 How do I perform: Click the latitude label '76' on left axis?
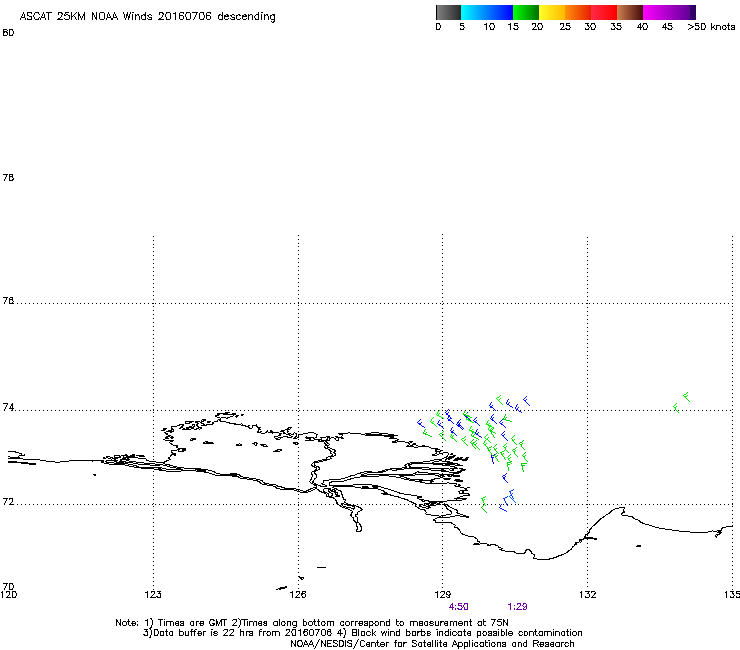pos(8,300)
